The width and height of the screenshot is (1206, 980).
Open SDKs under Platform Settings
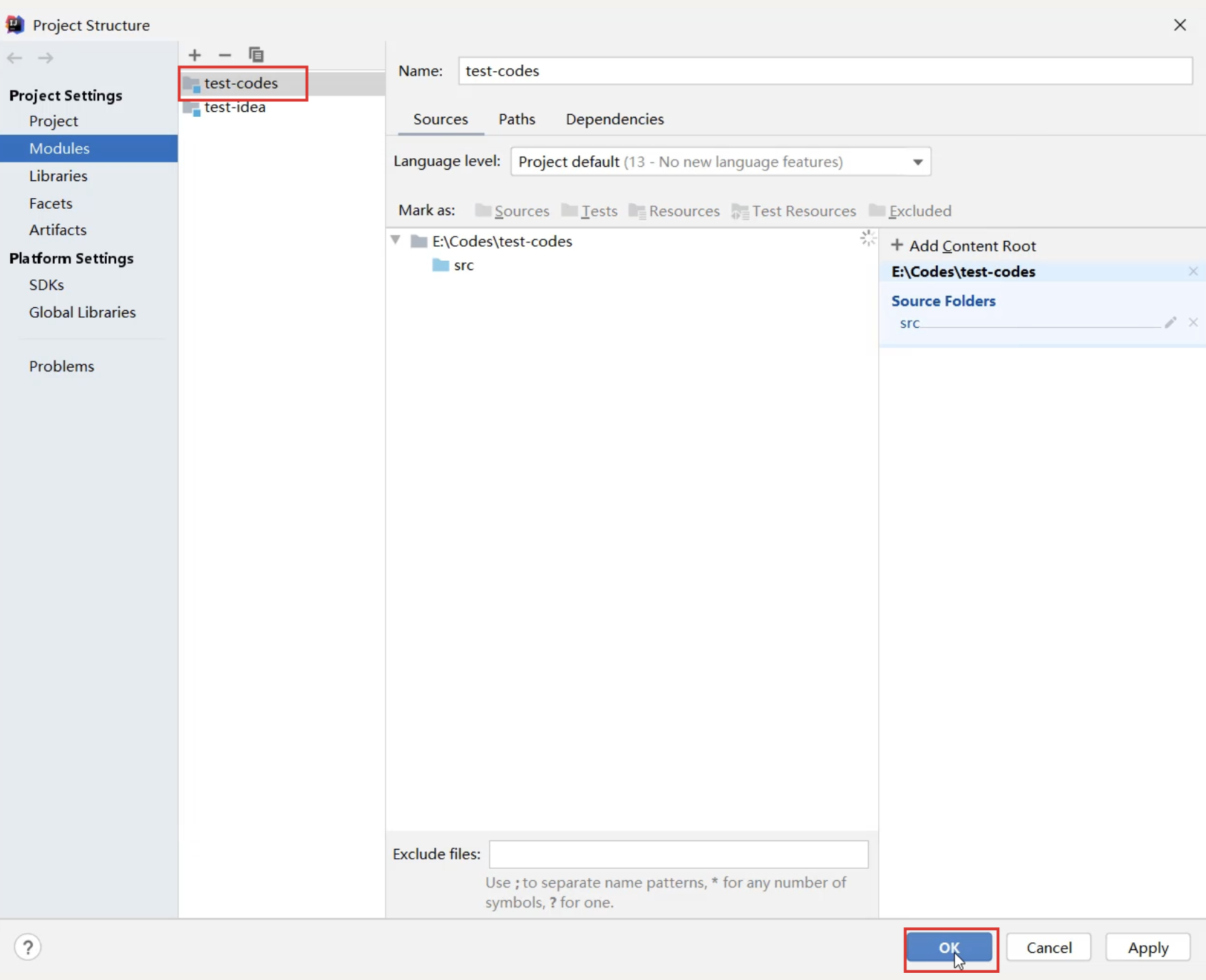coord(46,285)
